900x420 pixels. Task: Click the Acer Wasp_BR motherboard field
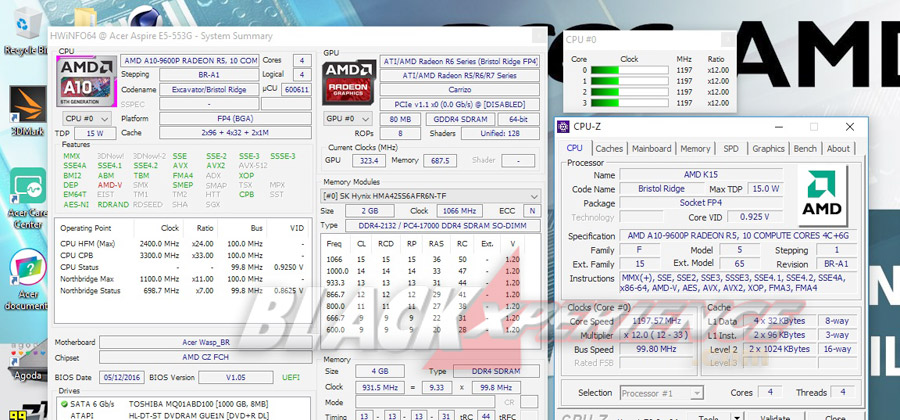(205, 343)
